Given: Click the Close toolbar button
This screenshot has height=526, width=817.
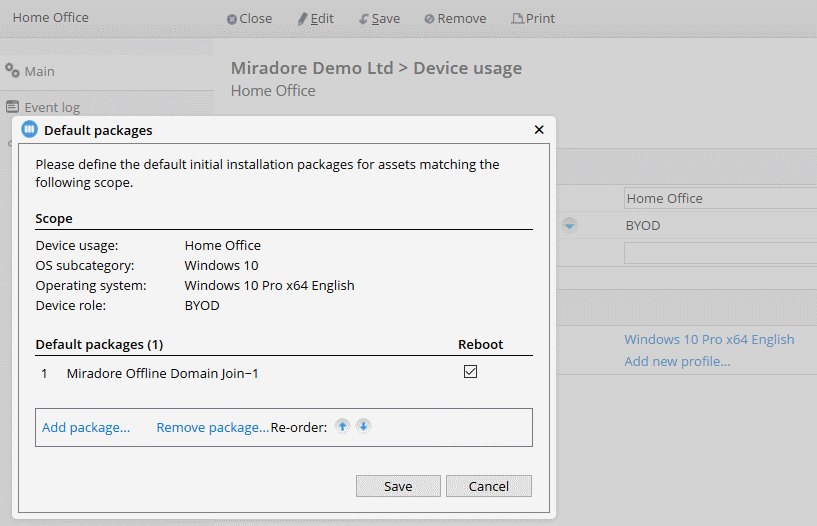Looking at the screenshot, I should click(250, 19).
